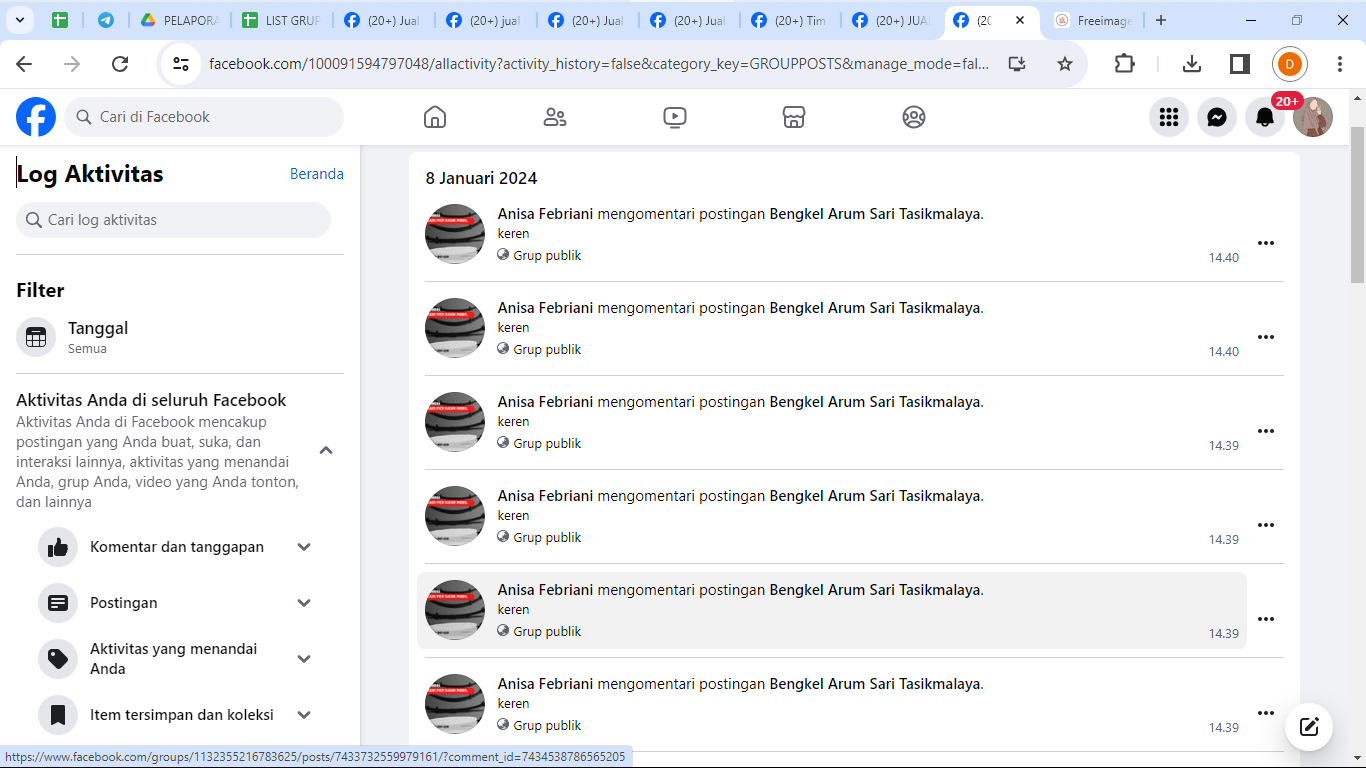Switch to the pinned Telegram tab

(106, 20)
